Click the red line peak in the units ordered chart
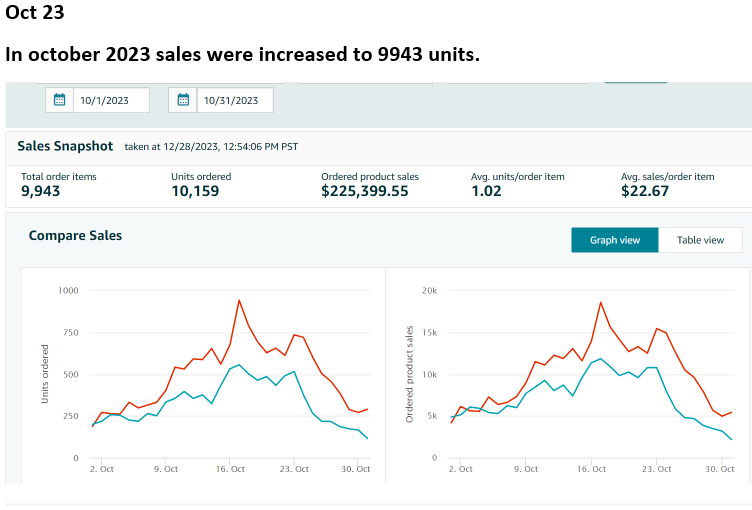 [239, 300]
